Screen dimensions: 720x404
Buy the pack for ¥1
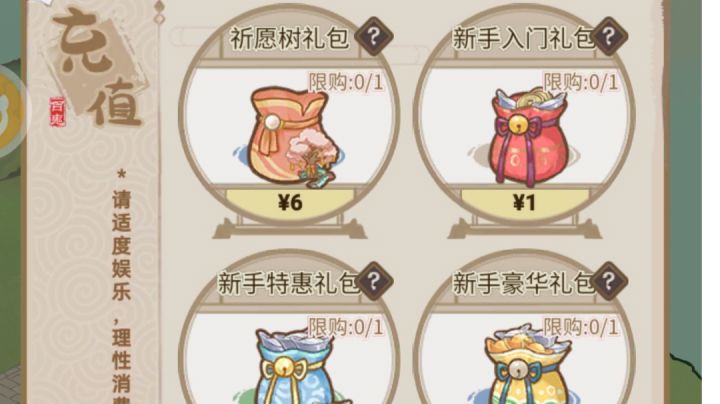525,202
